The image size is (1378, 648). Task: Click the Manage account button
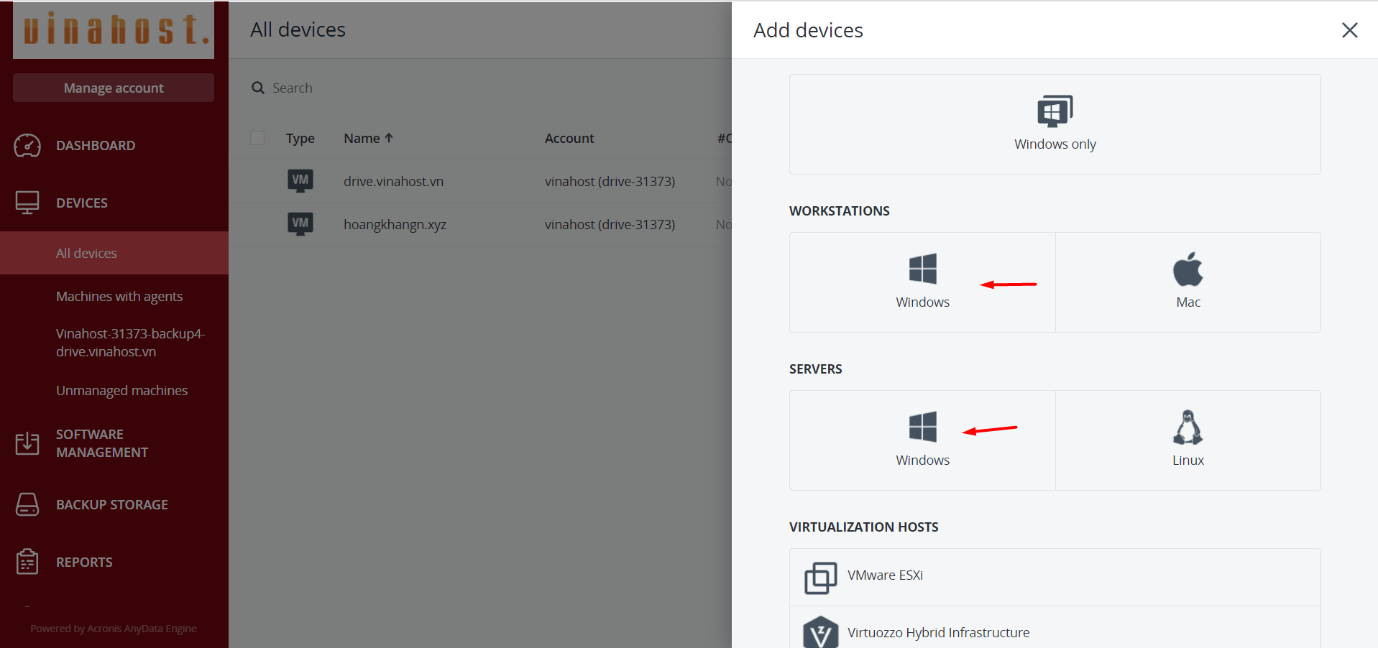113,88
